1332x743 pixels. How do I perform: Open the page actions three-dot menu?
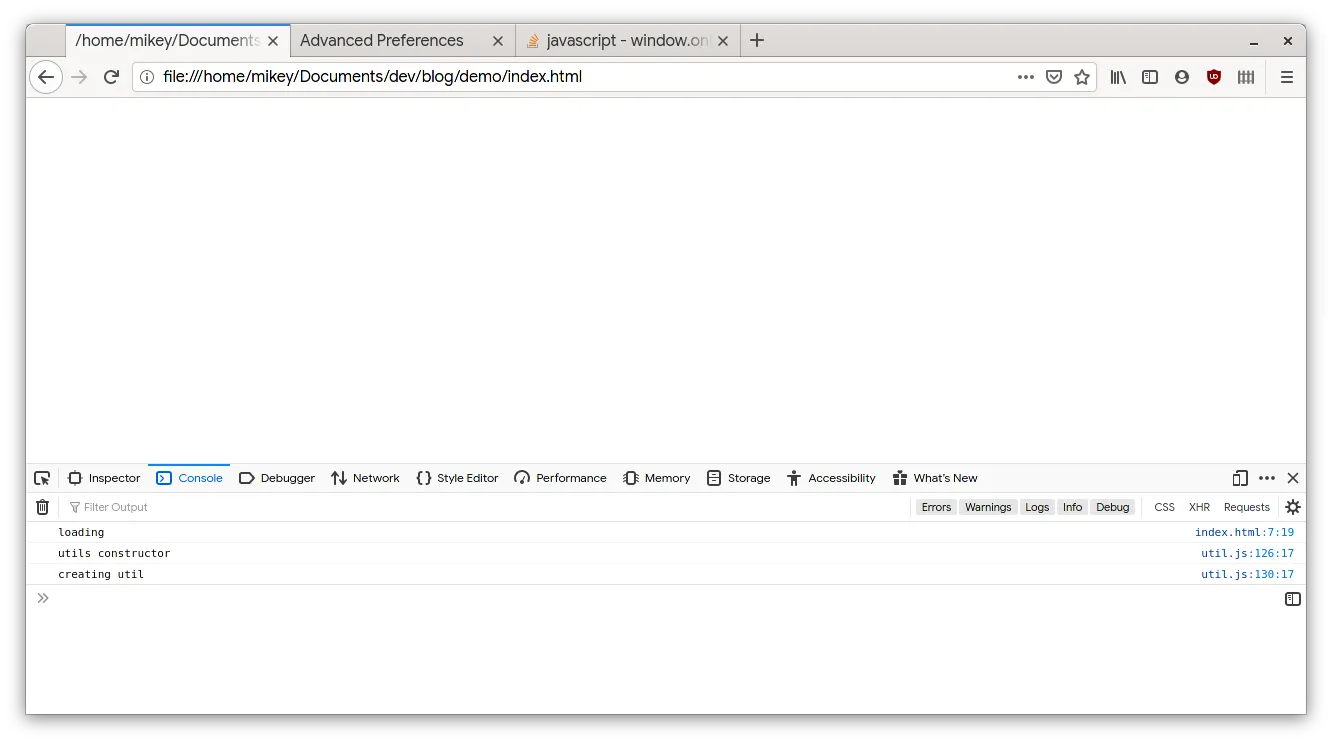[x=1026, y=77]
